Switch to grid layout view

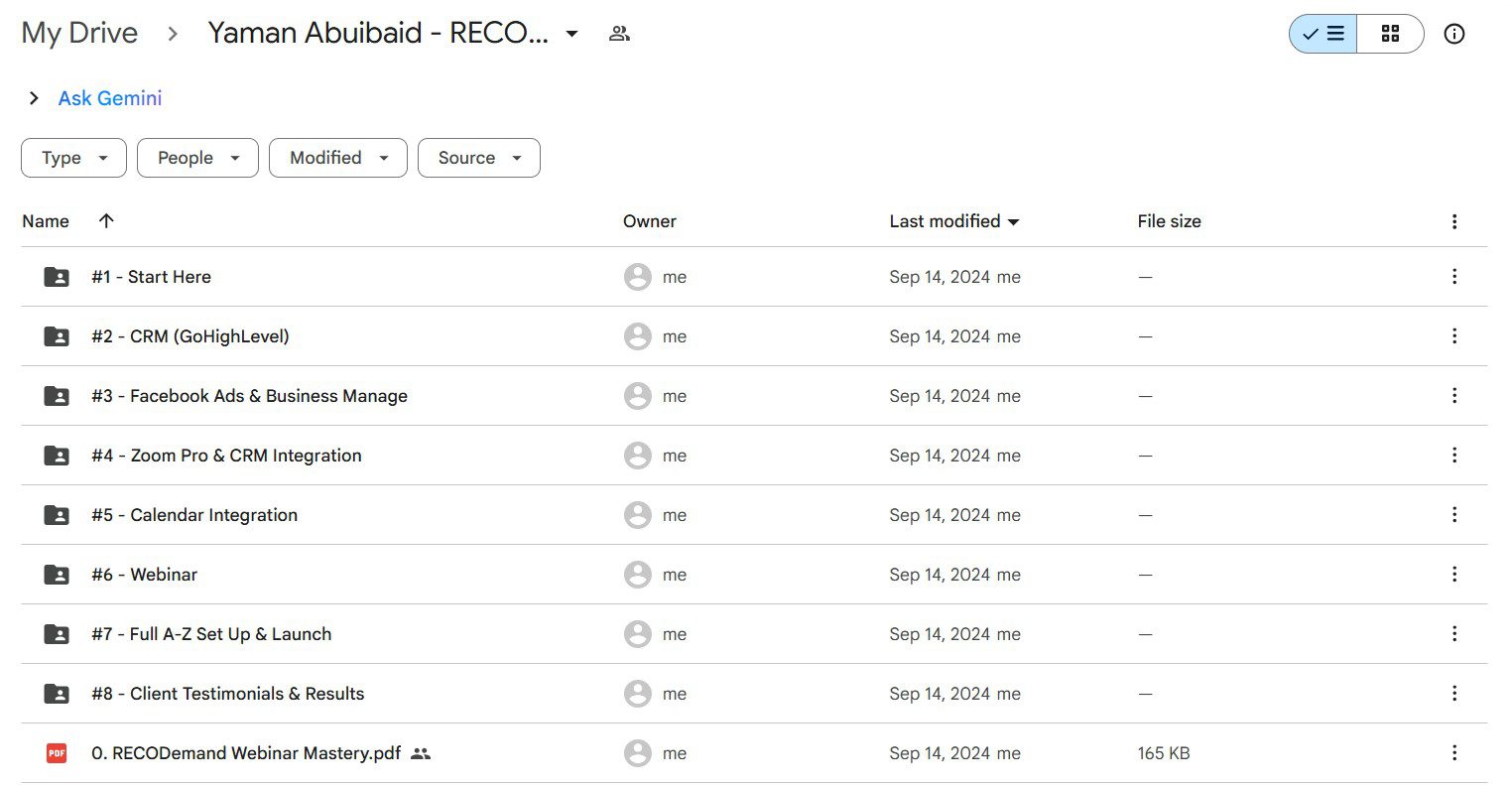(x=1390, y=34)
